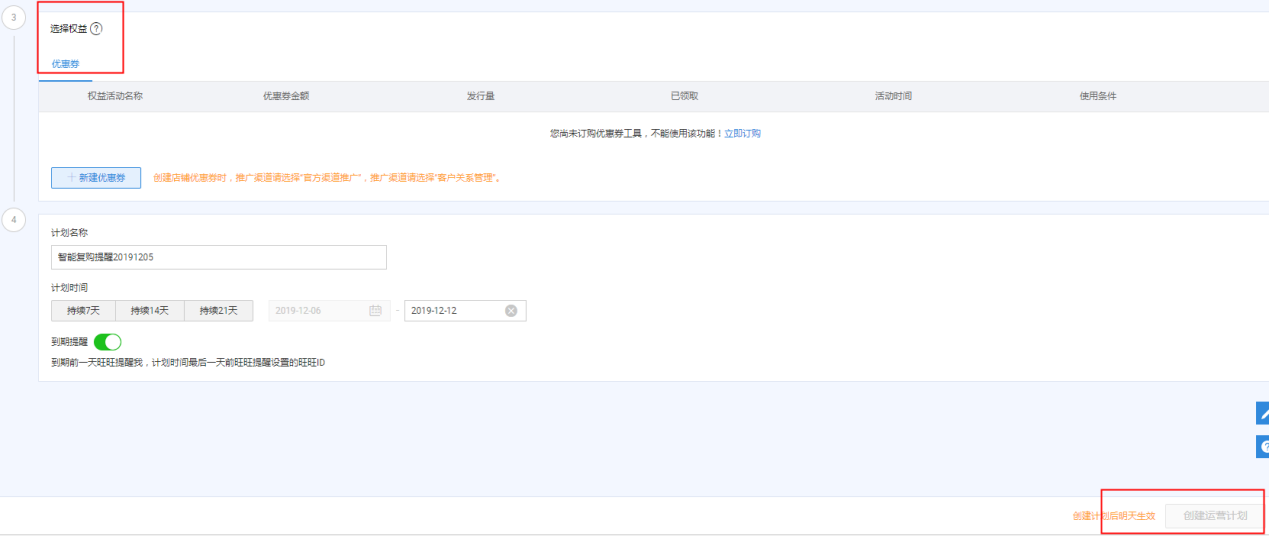This screenshot has height=536, width=1269.
Task: Click the 创建运营计划 button
Action: pyautogui.click(x=1214, y=516)
